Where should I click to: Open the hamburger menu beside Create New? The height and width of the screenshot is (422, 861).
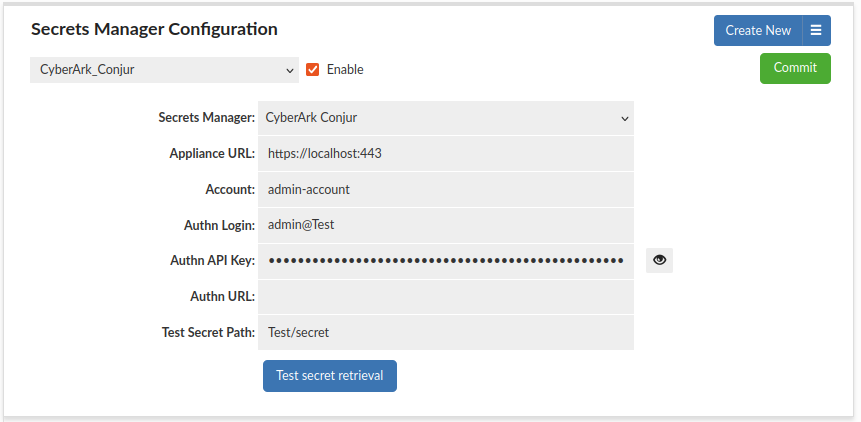(816, 31)
